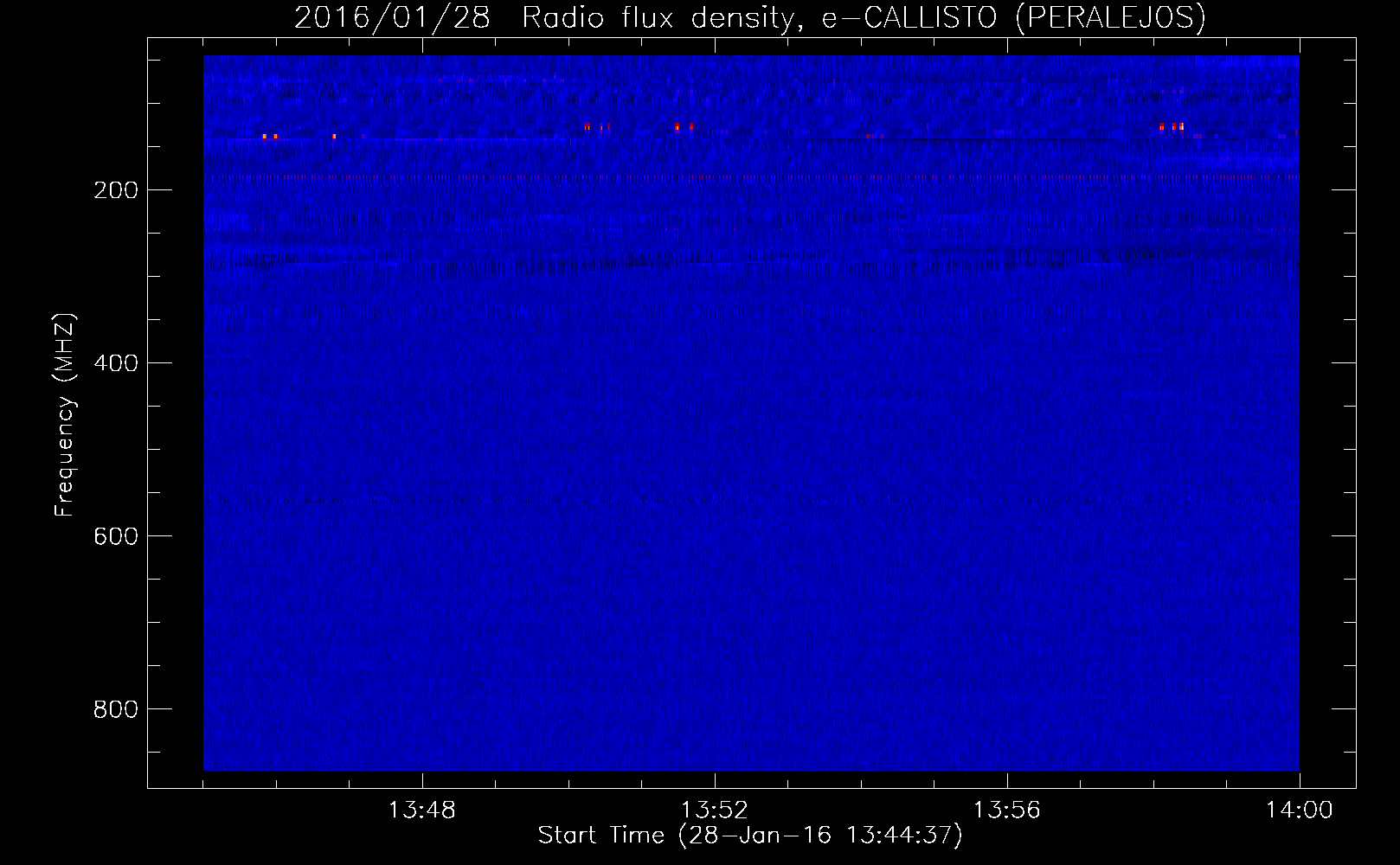Click the '13:52' time tick label
The width and height of the screenshot is (1400, 865).
pos(715,811)
